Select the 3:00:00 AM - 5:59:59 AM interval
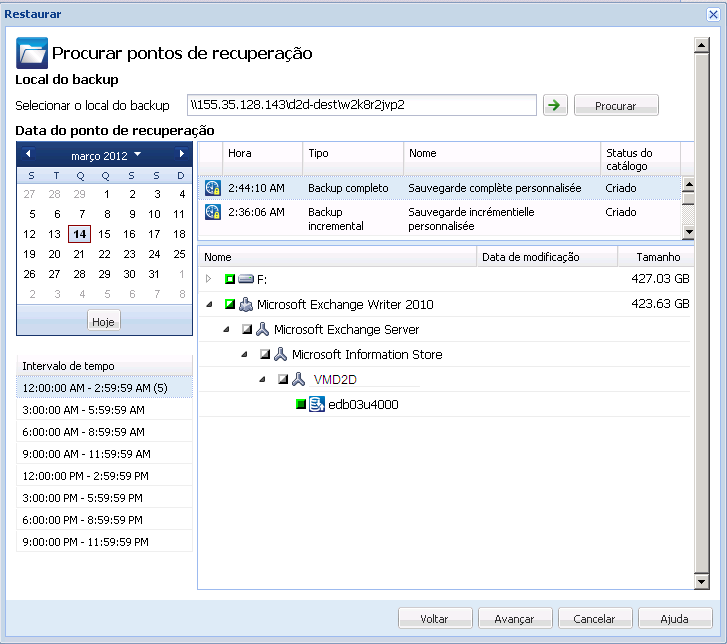The width and height of the screenshot is (727, 644). point(85,409)
